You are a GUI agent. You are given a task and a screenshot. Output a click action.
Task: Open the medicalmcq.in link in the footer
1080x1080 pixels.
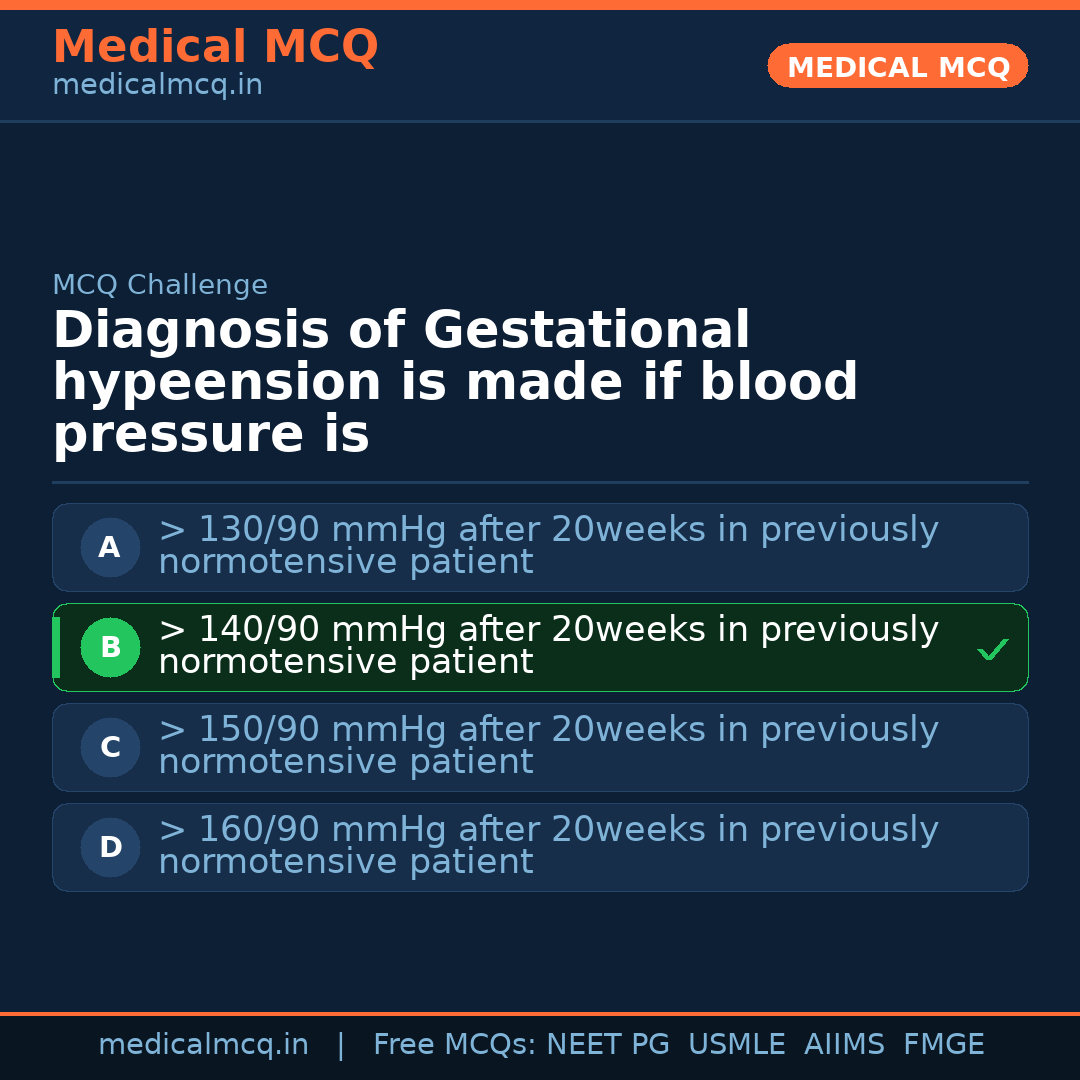[x=203, y=1045]
